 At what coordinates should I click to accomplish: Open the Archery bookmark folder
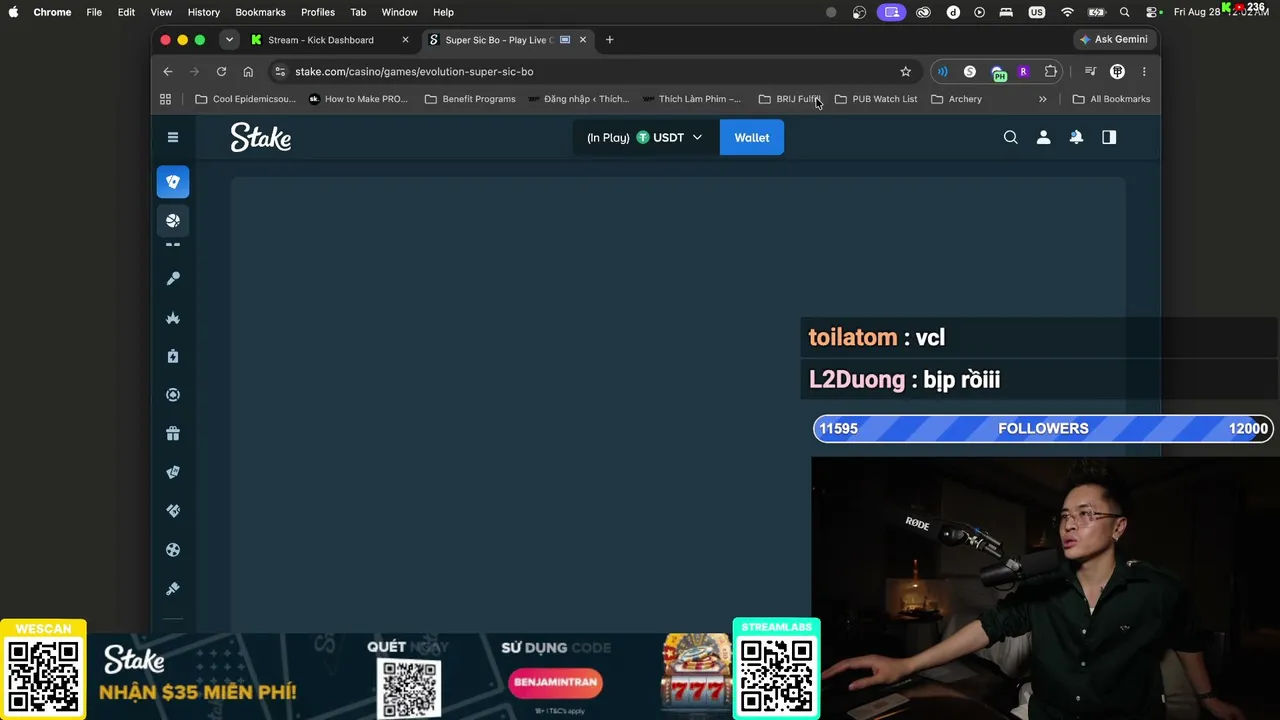pyautogui.click(x=957, y=99)
